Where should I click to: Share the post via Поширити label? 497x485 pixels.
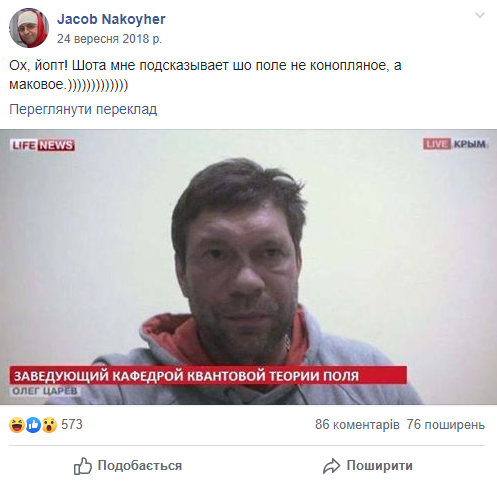[380, 465]
